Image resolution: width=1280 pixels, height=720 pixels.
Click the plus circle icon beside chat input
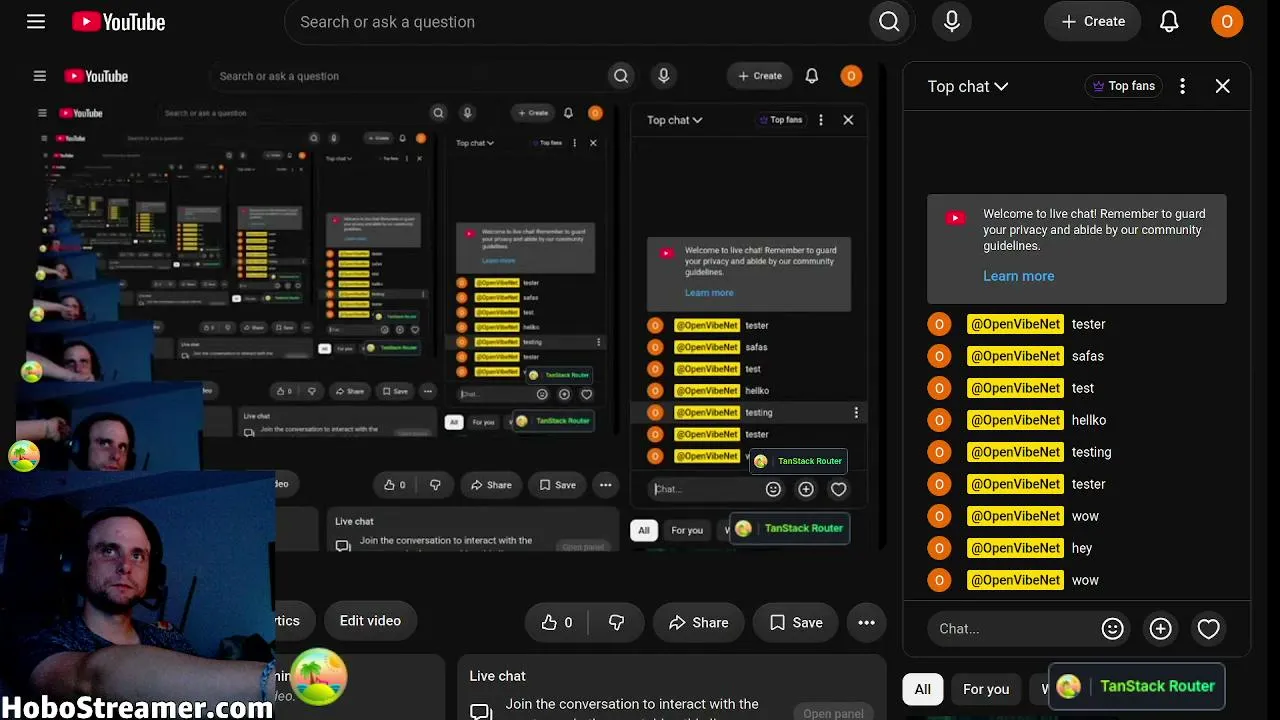coord(1160,628)
